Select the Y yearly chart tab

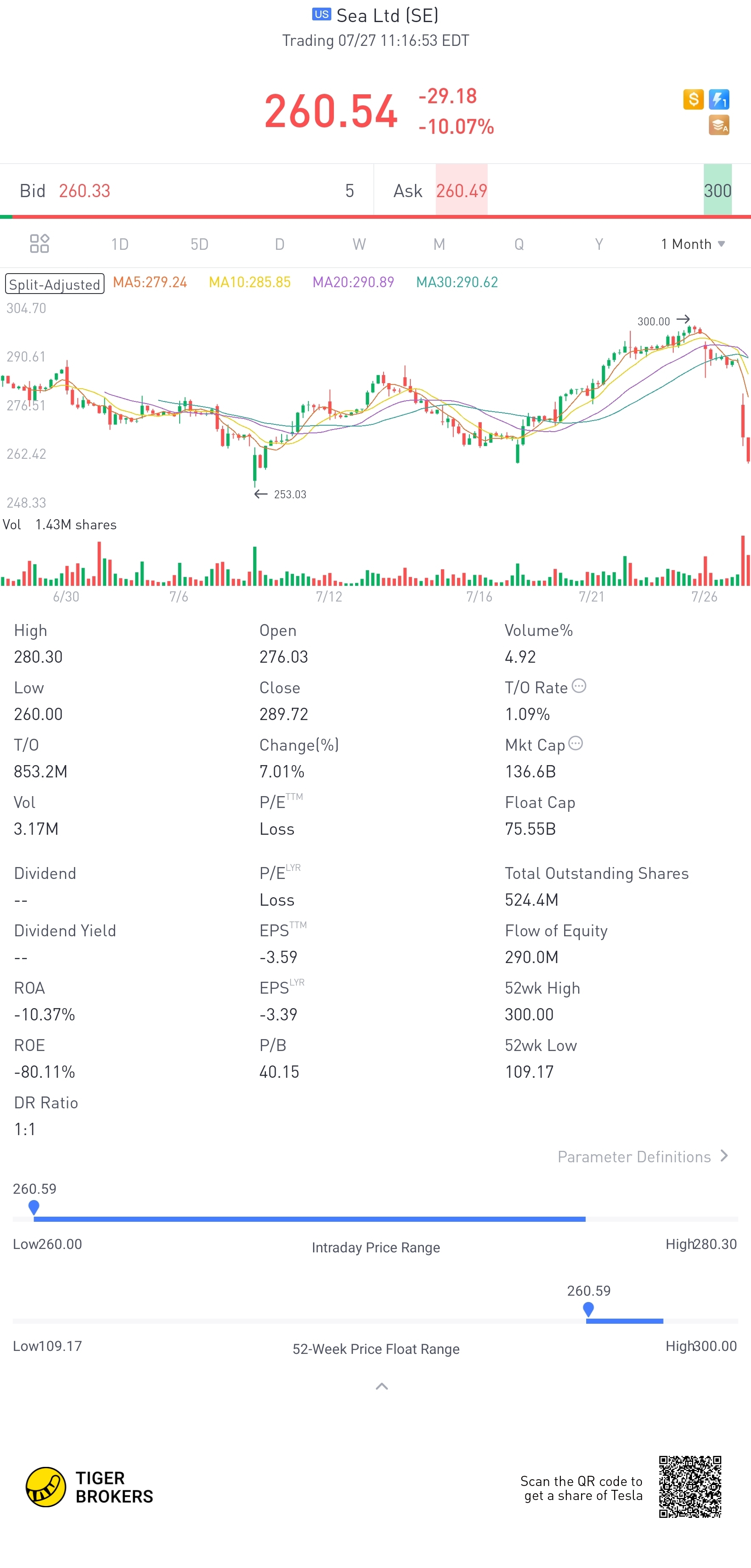(599, 244)
